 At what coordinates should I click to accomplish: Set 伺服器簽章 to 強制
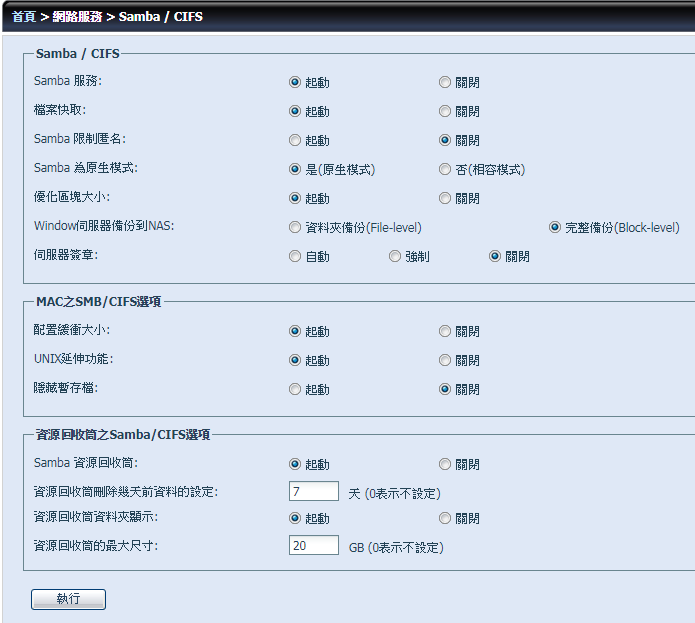tap(394, 256)
